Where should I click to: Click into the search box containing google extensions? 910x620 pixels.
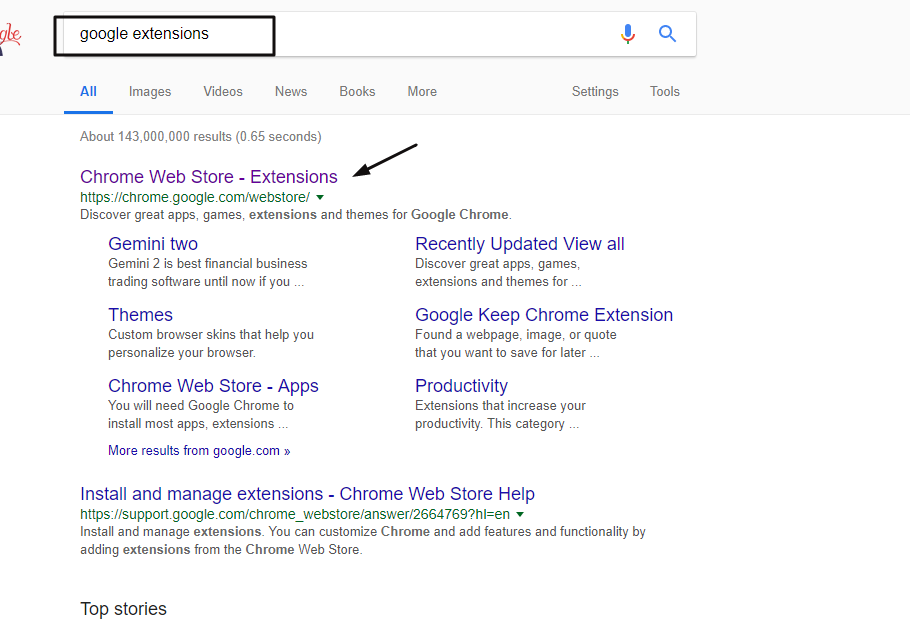pyautogui.click(x=380, y=34)
